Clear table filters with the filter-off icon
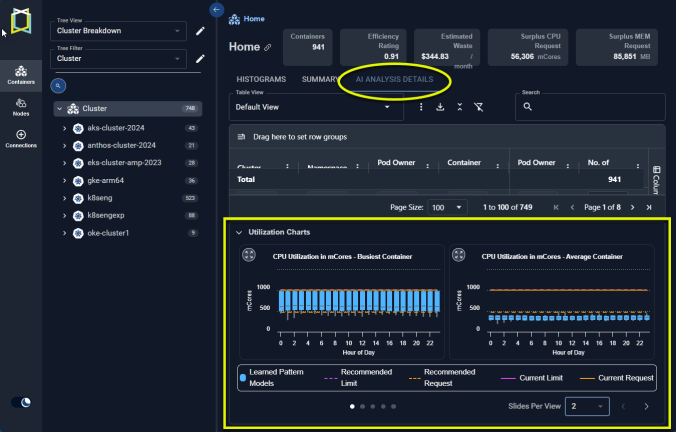The image size is (676, 432). (x=478, y=107)
